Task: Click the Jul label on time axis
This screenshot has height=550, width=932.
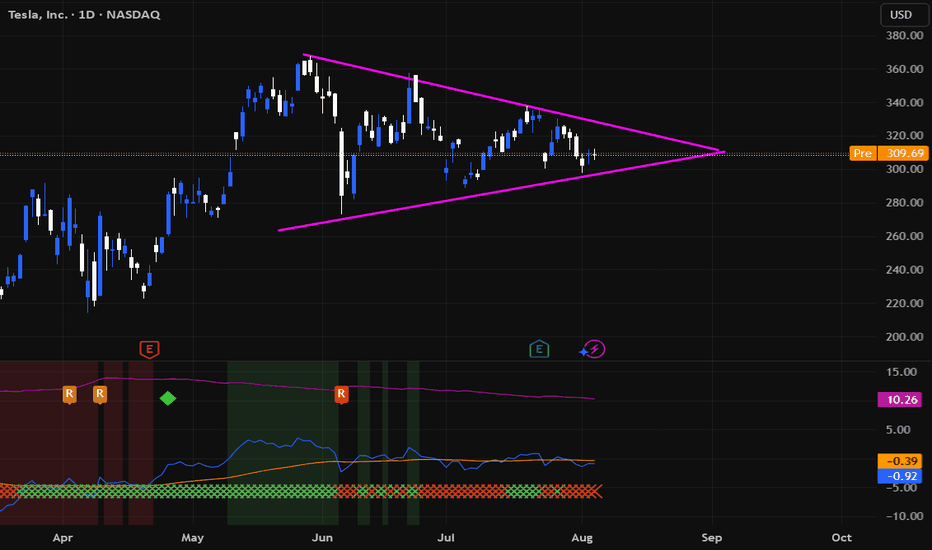Action: click(x=446, y=538)
